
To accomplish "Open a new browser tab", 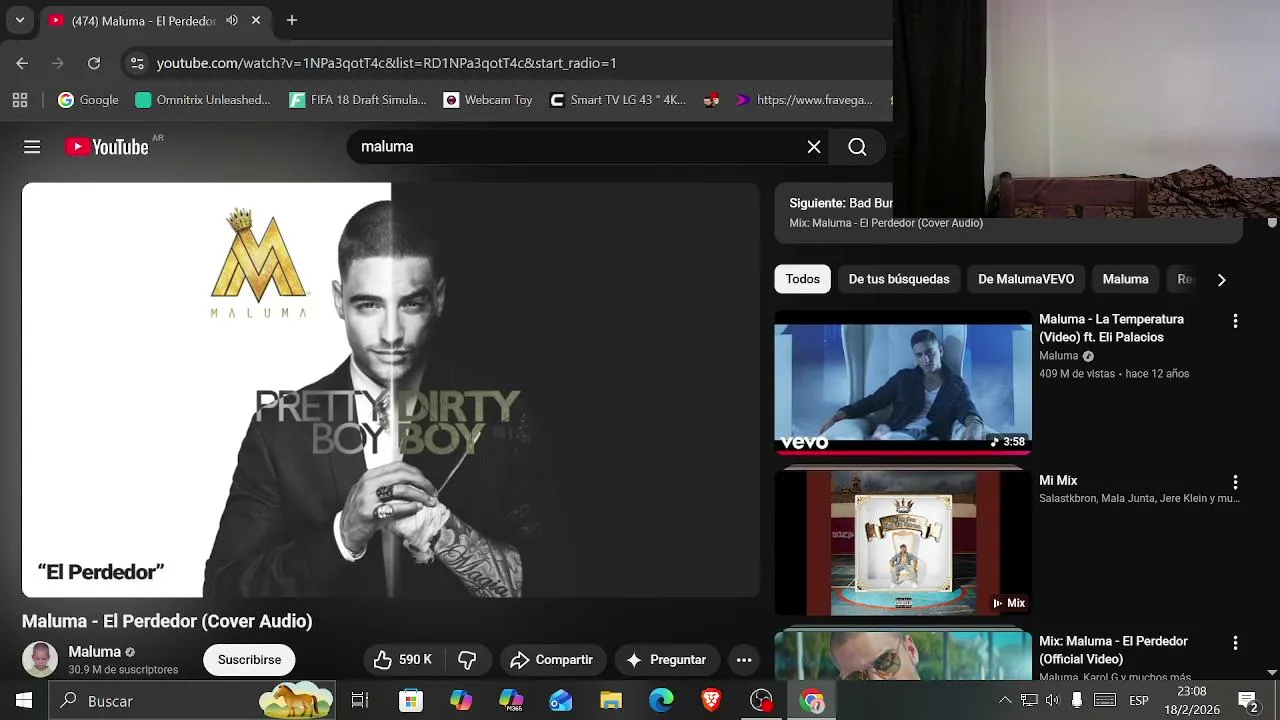I will (x=292, y=20).
